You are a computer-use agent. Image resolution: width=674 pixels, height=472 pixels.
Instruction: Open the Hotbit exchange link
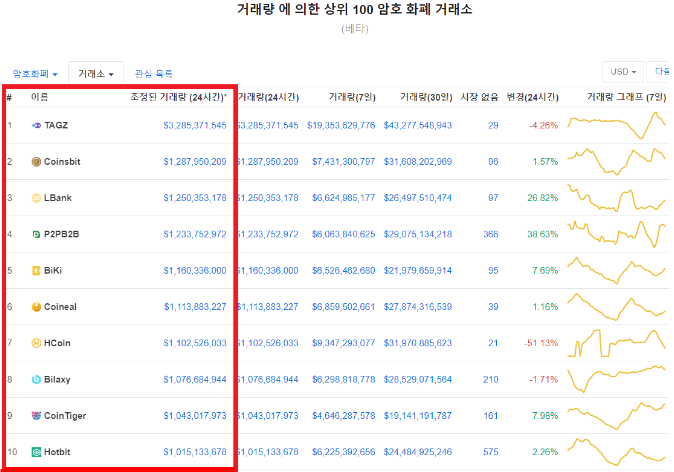point(57,452)
